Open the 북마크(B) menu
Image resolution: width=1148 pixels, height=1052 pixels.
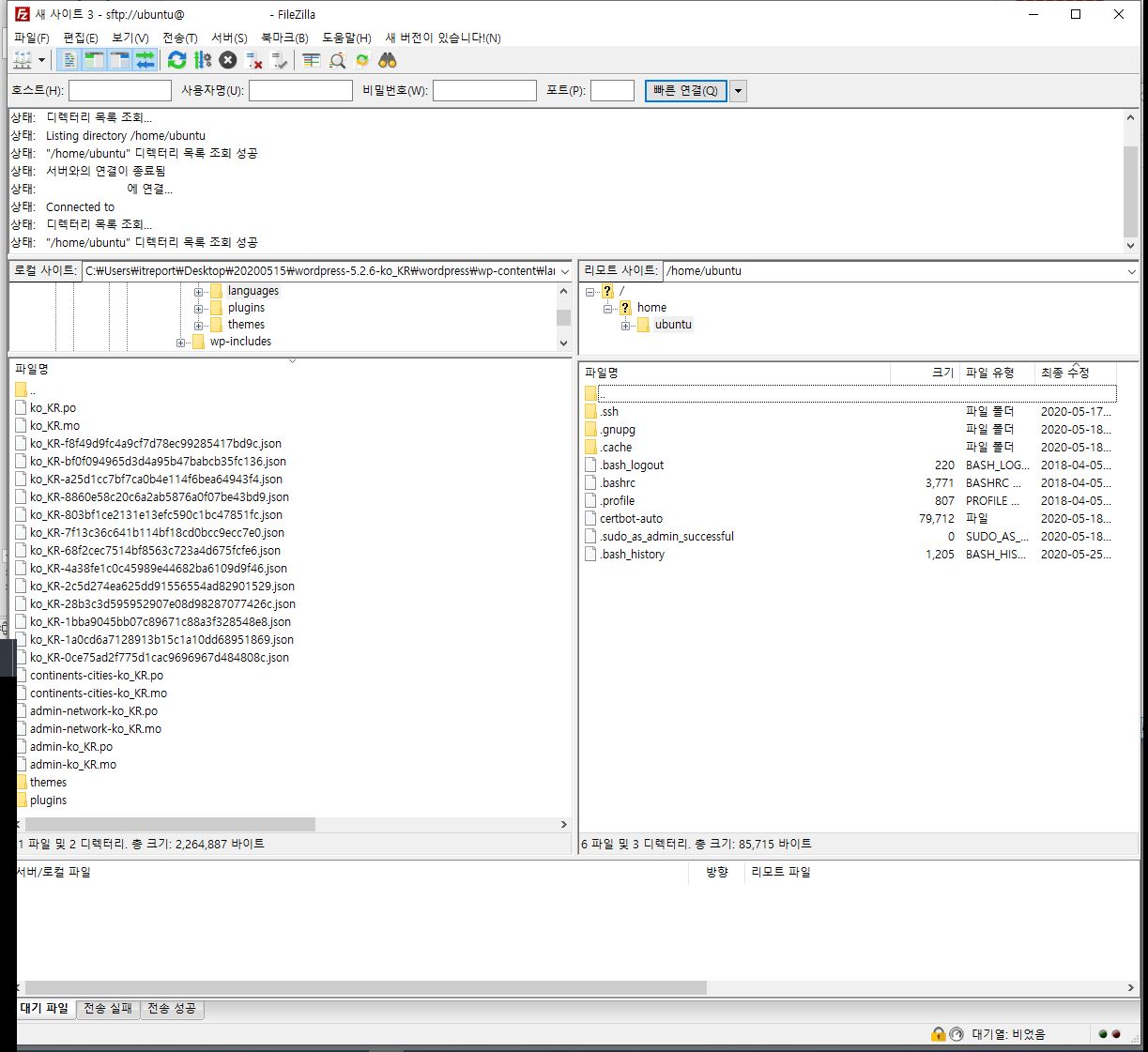(284, 38)
